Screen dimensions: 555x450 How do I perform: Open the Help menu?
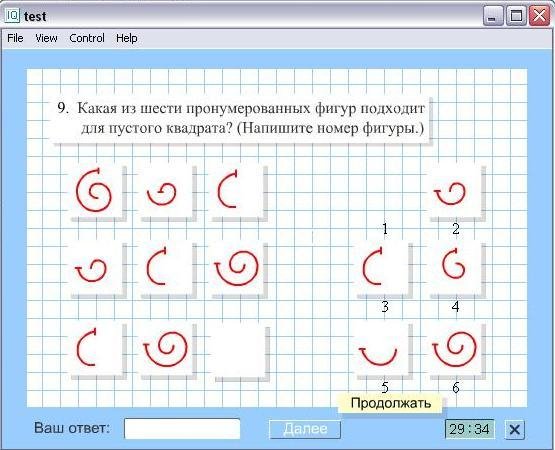(127, 38)
